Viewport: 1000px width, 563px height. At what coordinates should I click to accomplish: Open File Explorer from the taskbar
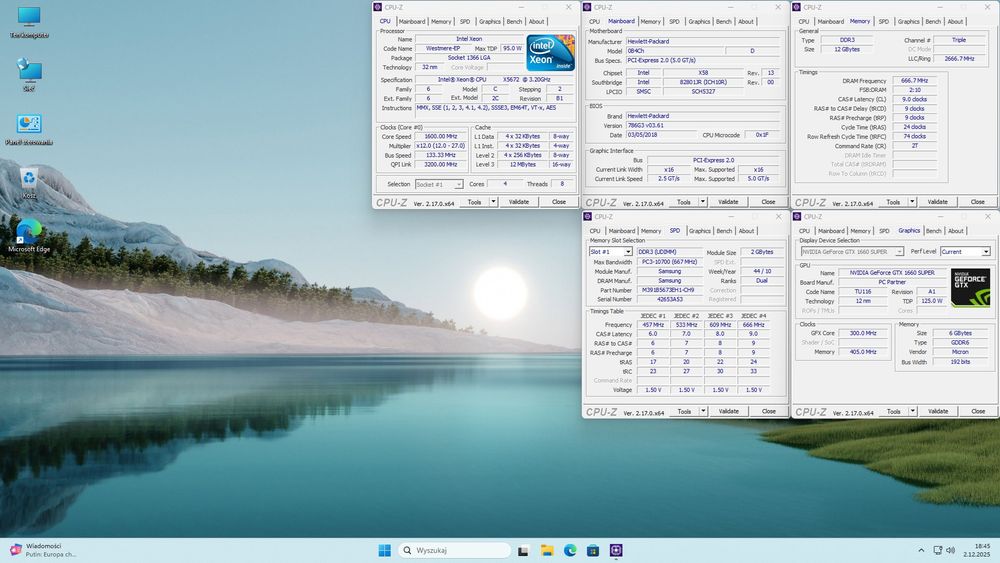click(x=547, y=551)
